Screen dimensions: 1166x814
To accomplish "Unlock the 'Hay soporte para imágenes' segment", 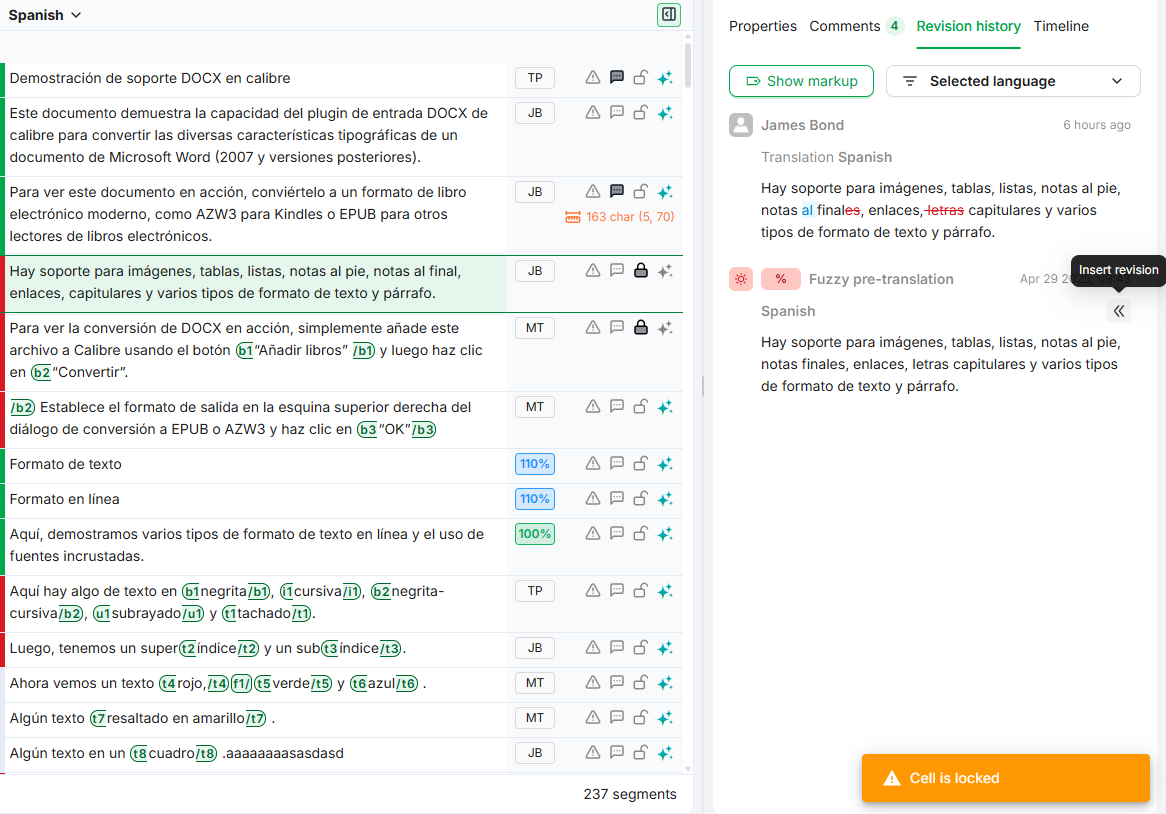I will [641, 270].
